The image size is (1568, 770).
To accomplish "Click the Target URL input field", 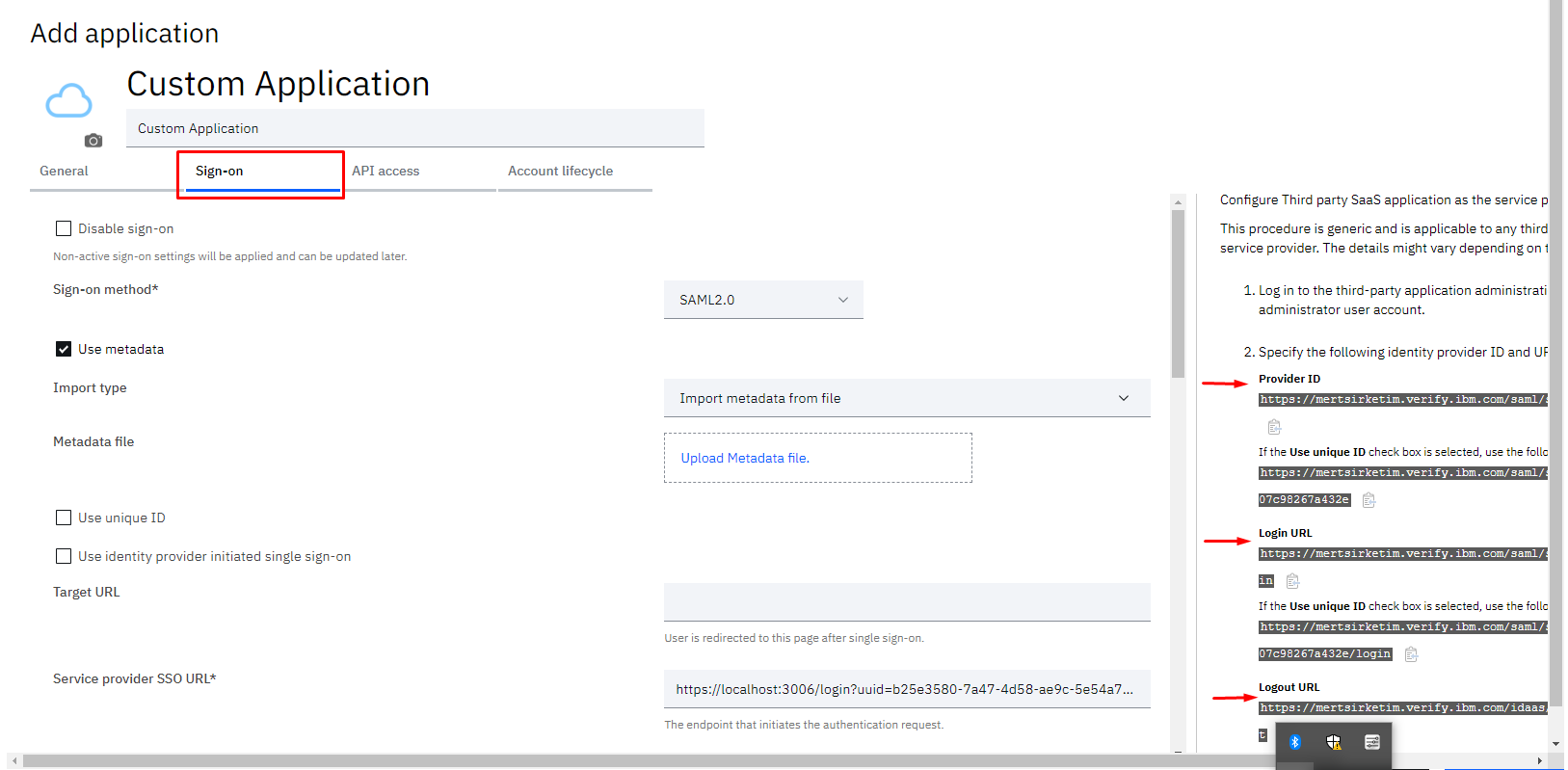I will coord(907,602).
